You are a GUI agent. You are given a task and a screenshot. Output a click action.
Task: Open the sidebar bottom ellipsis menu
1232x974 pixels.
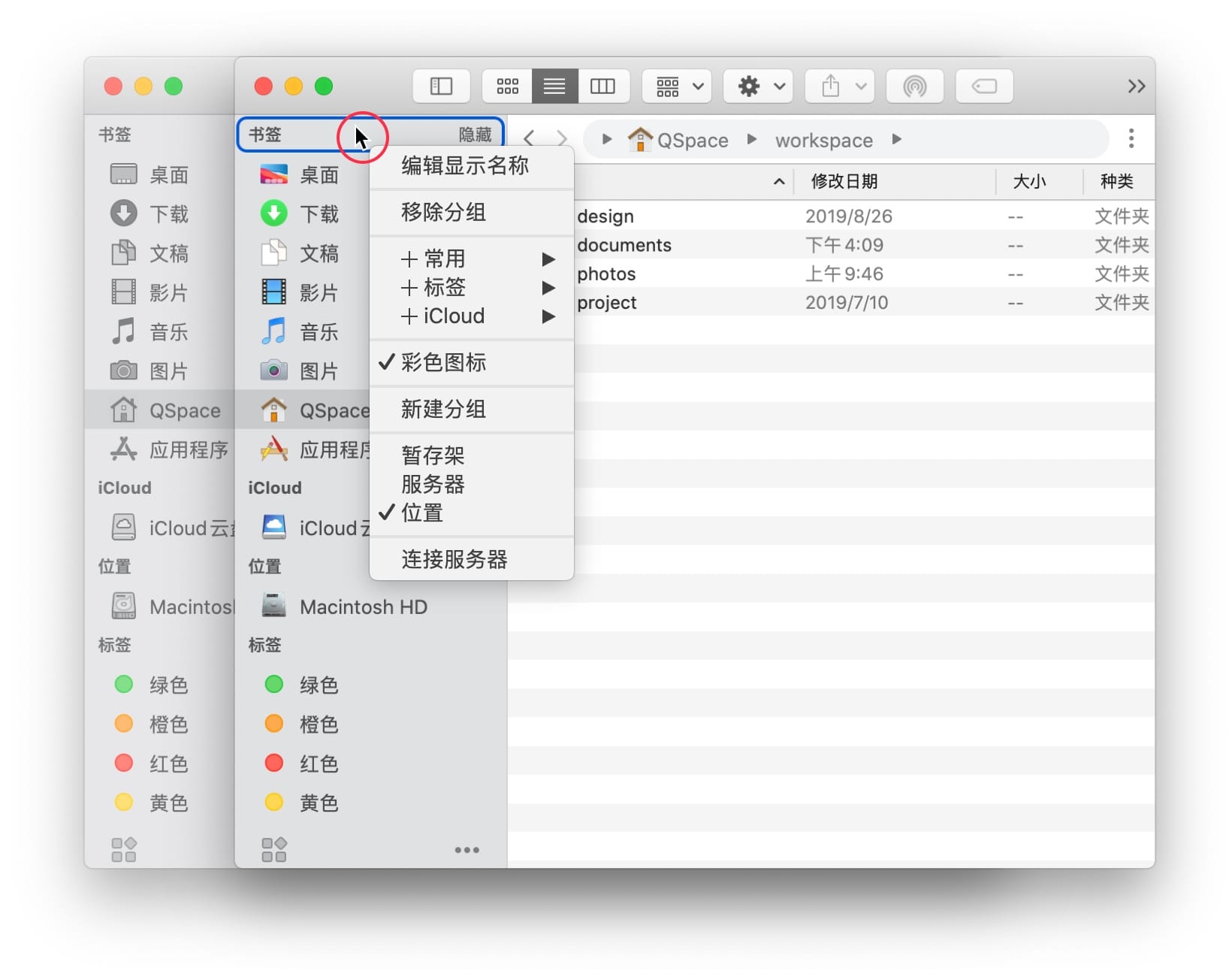tap(467, 850)
